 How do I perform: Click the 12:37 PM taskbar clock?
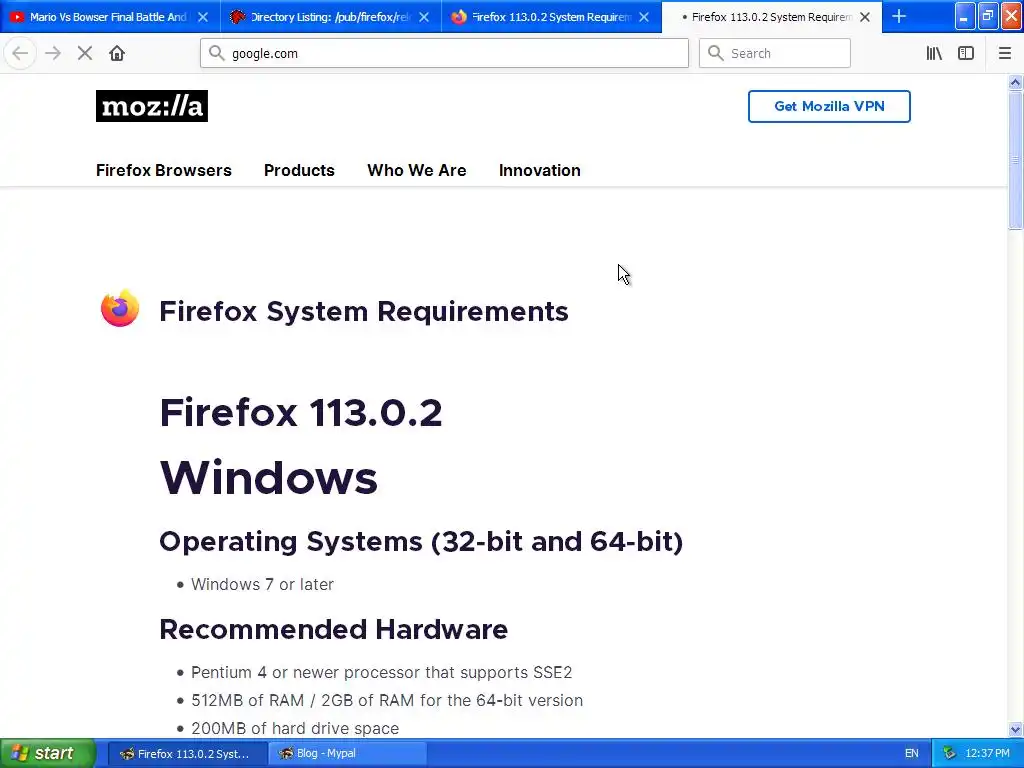tap(987, 754)
